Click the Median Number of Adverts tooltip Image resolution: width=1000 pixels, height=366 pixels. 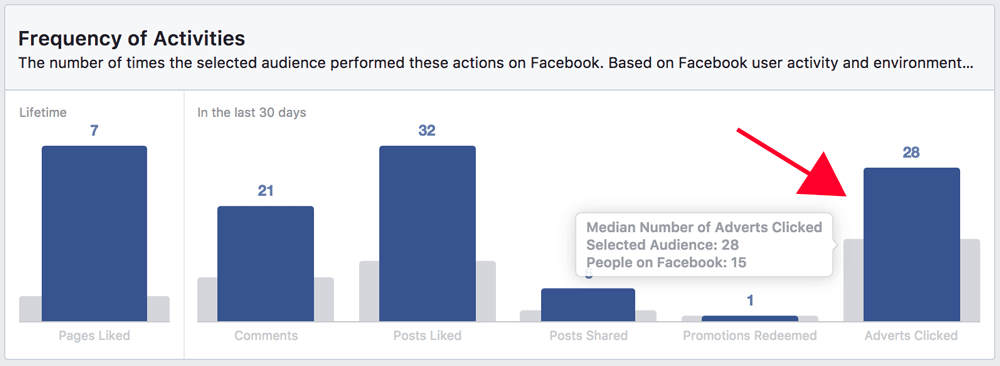[x=704, y=245]
